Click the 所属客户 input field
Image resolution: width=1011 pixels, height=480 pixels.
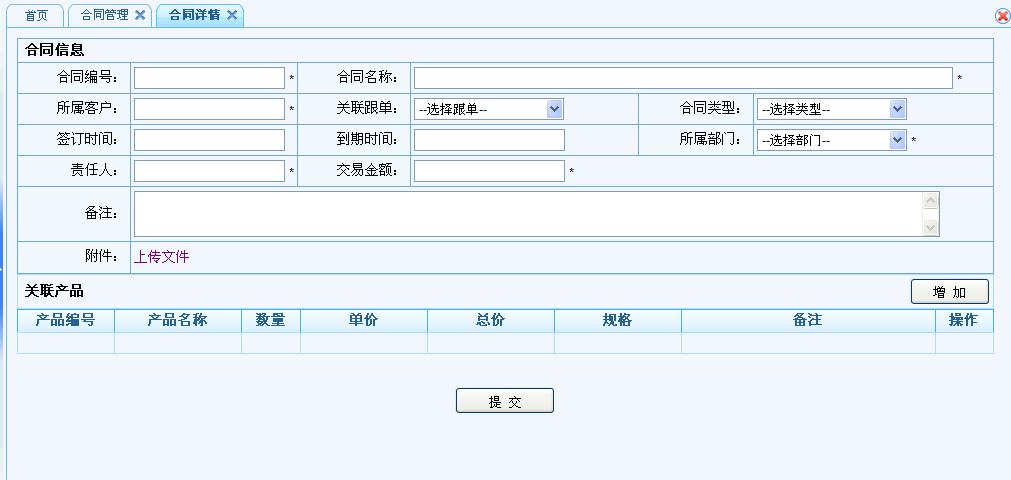(209, 109)
